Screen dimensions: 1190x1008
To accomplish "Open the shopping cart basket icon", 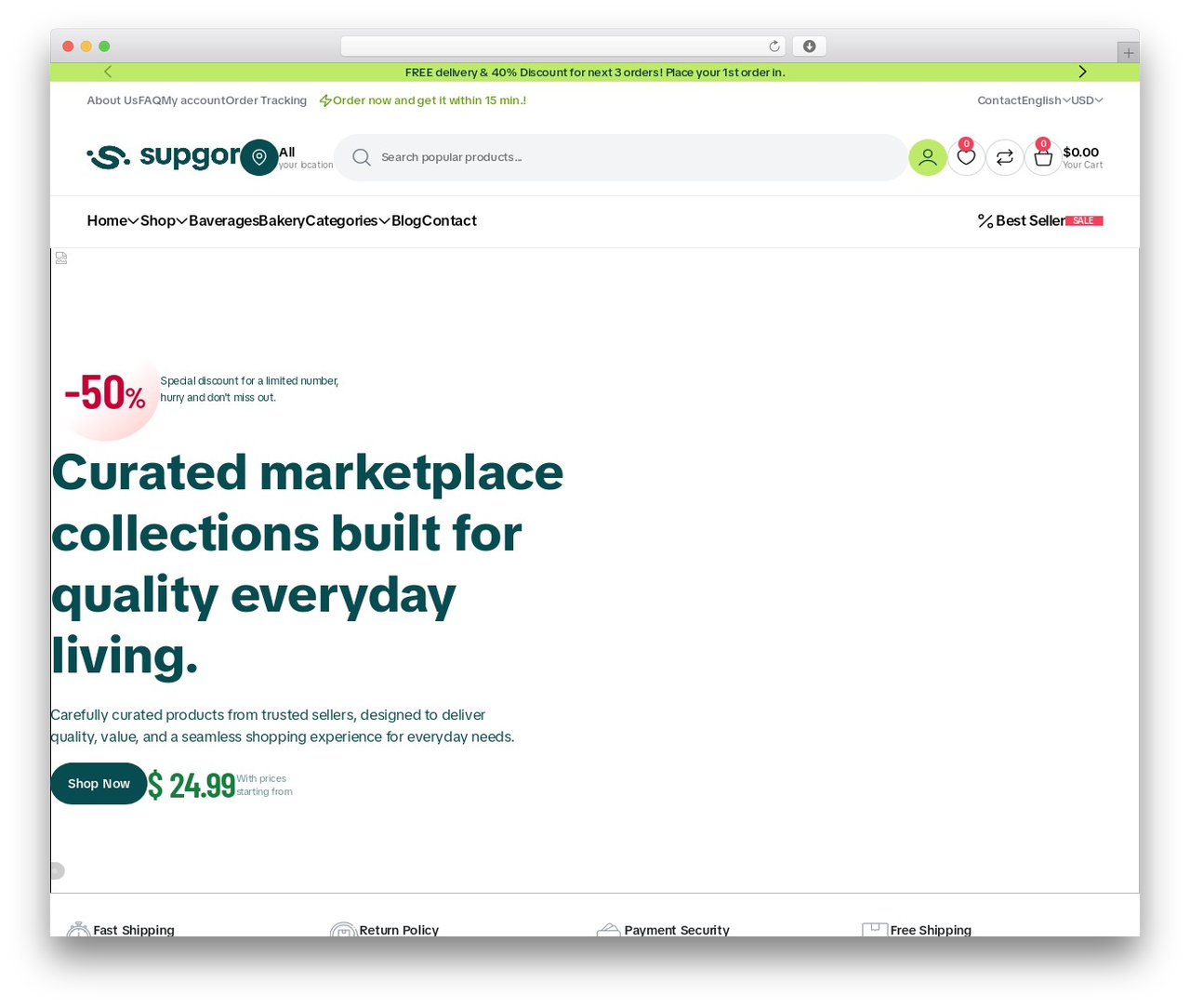I will (1043, 157).
